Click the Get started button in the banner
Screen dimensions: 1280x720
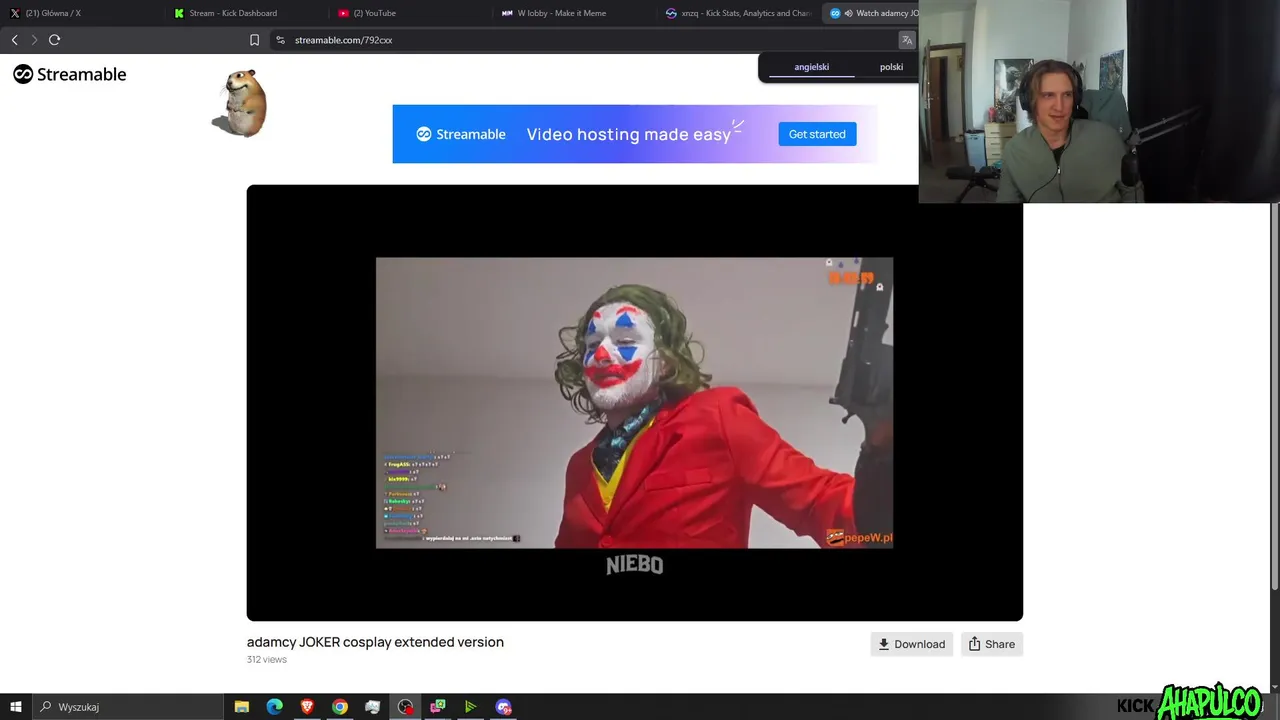pos(817,134)
